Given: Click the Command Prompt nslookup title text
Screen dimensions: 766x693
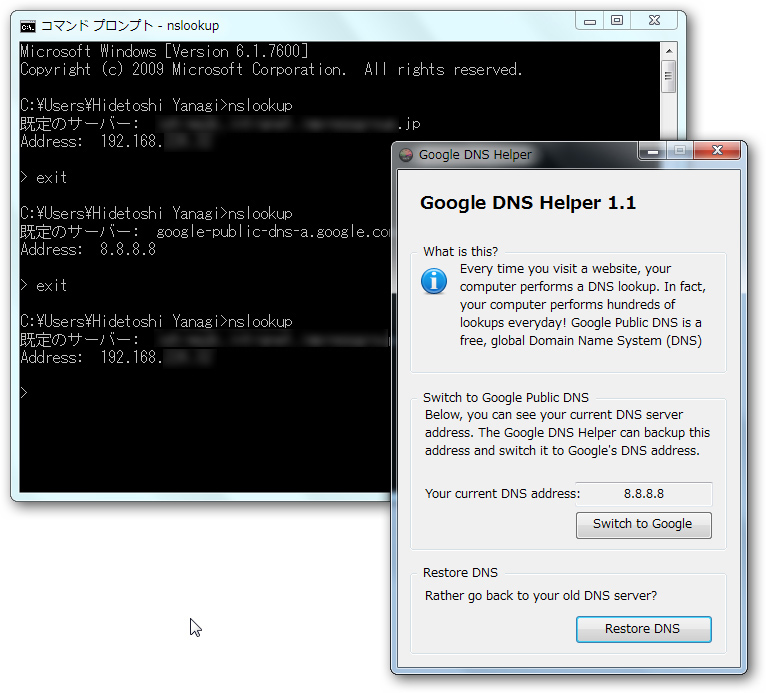Looking at the screenshot, I should 130,26.
